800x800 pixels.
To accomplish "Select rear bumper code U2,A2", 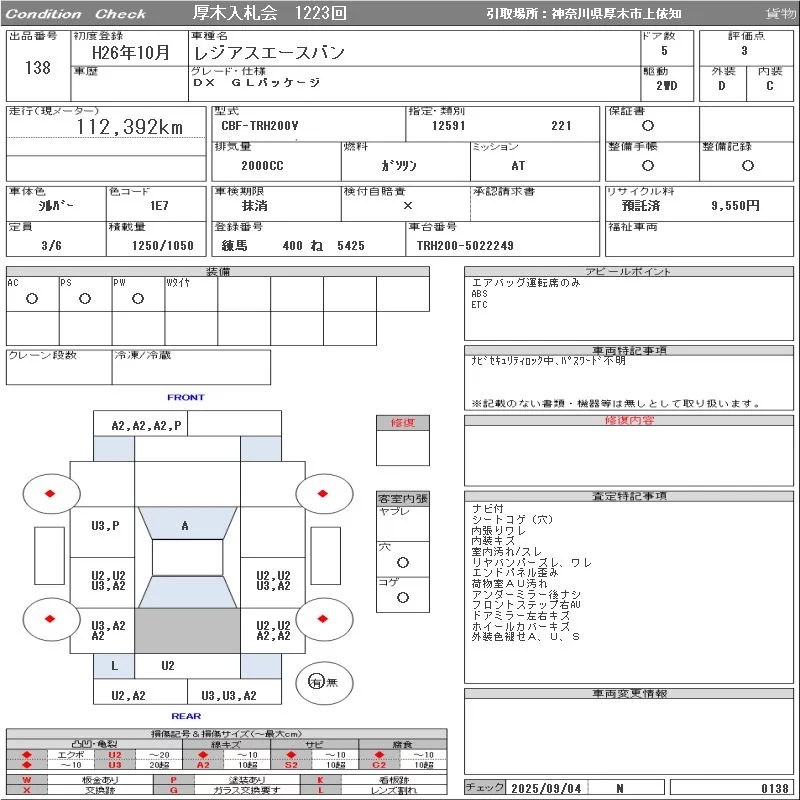I will tap(129, 695).
